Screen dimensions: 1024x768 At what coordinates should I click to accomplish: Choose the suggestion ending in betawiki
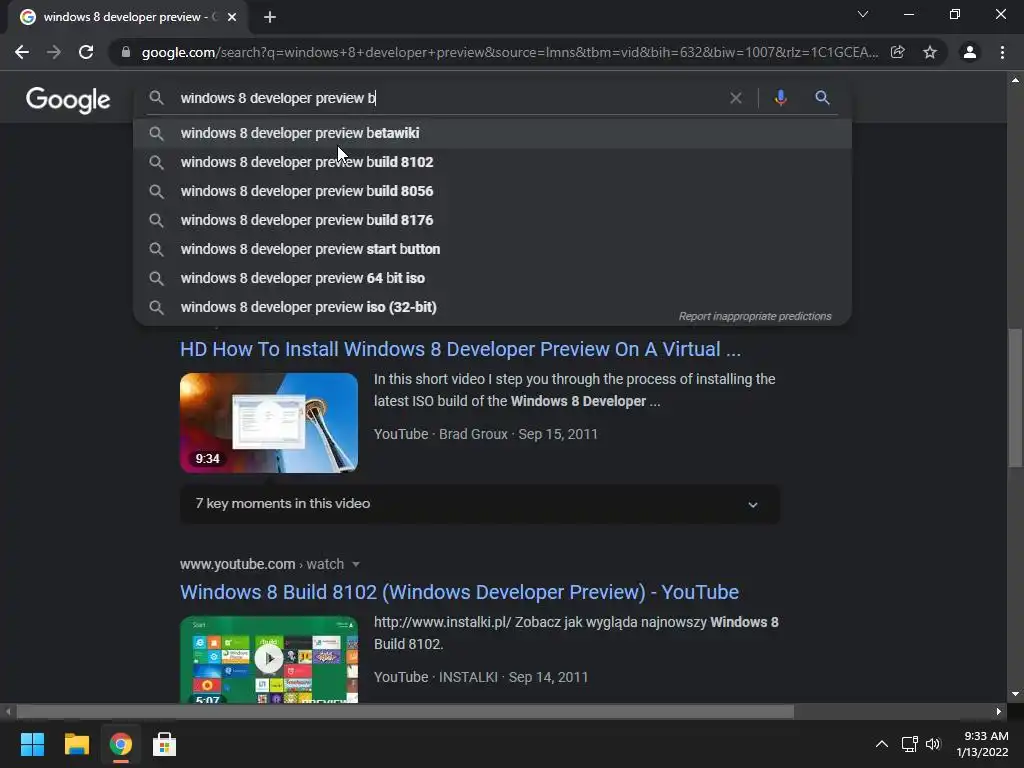492,133
